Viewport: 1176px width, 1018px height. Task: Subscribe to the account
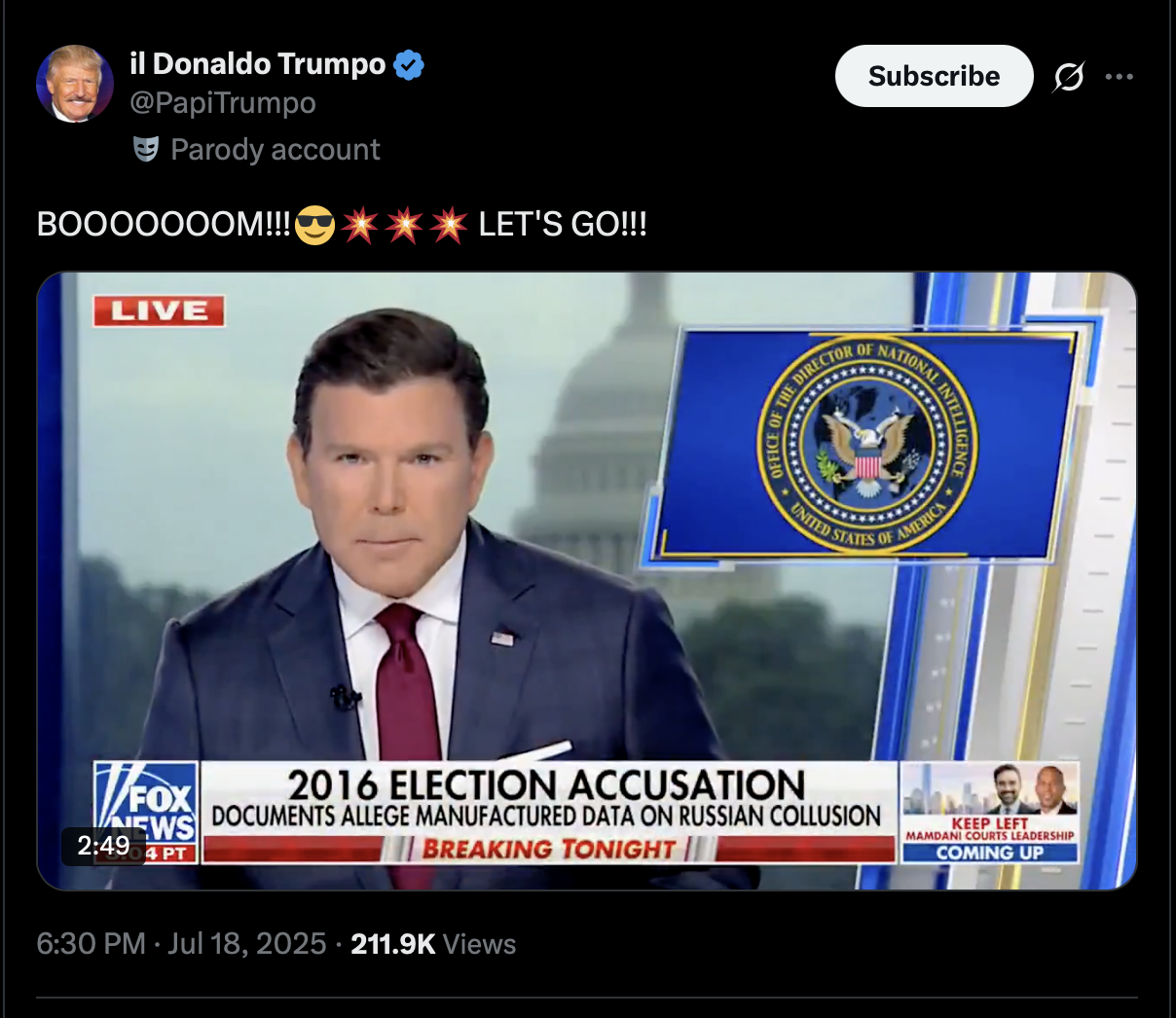[x=934, y=76]
